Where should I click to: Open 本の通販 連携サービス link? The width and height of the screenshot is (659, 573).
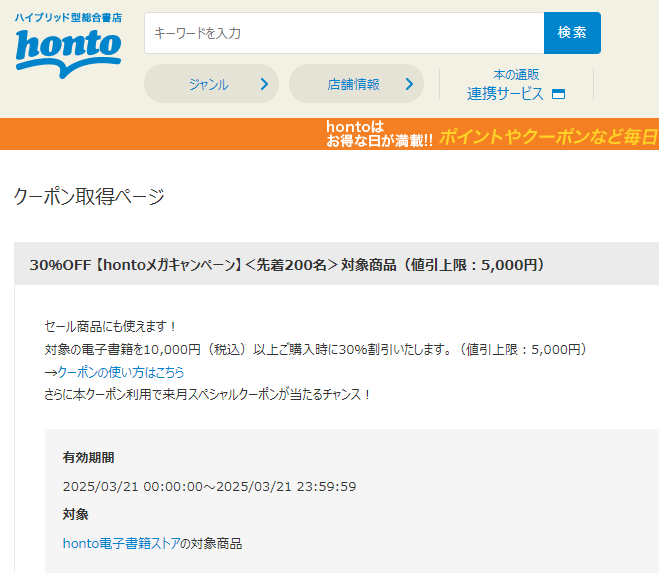pyautogui.click(x=516, y=84)
